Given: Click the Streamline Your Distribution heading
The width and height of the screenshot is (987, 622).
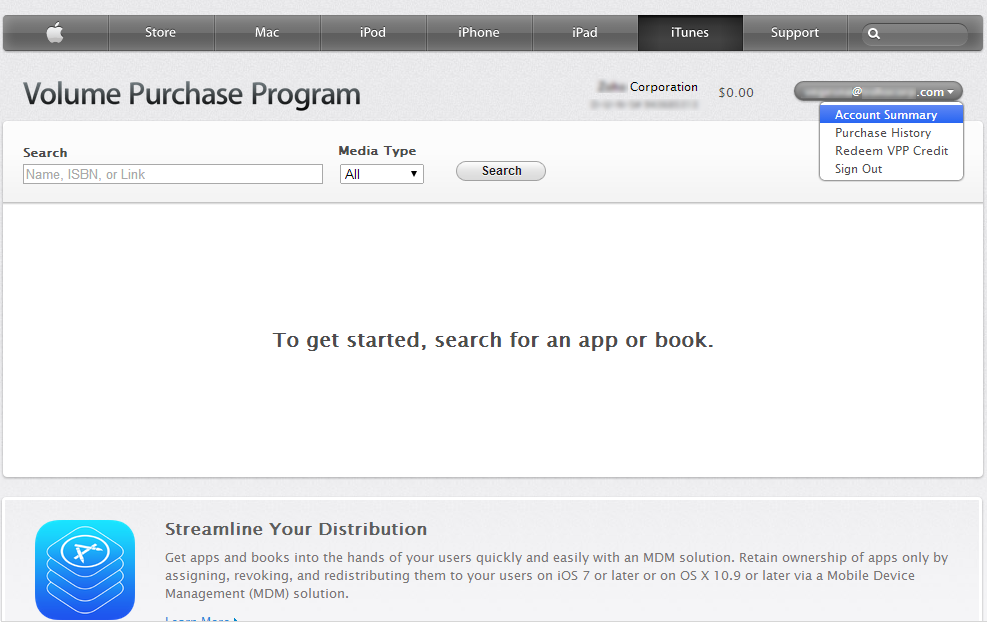Looking at the screenshot, I should pyautogui.click(x=296, y=529).
